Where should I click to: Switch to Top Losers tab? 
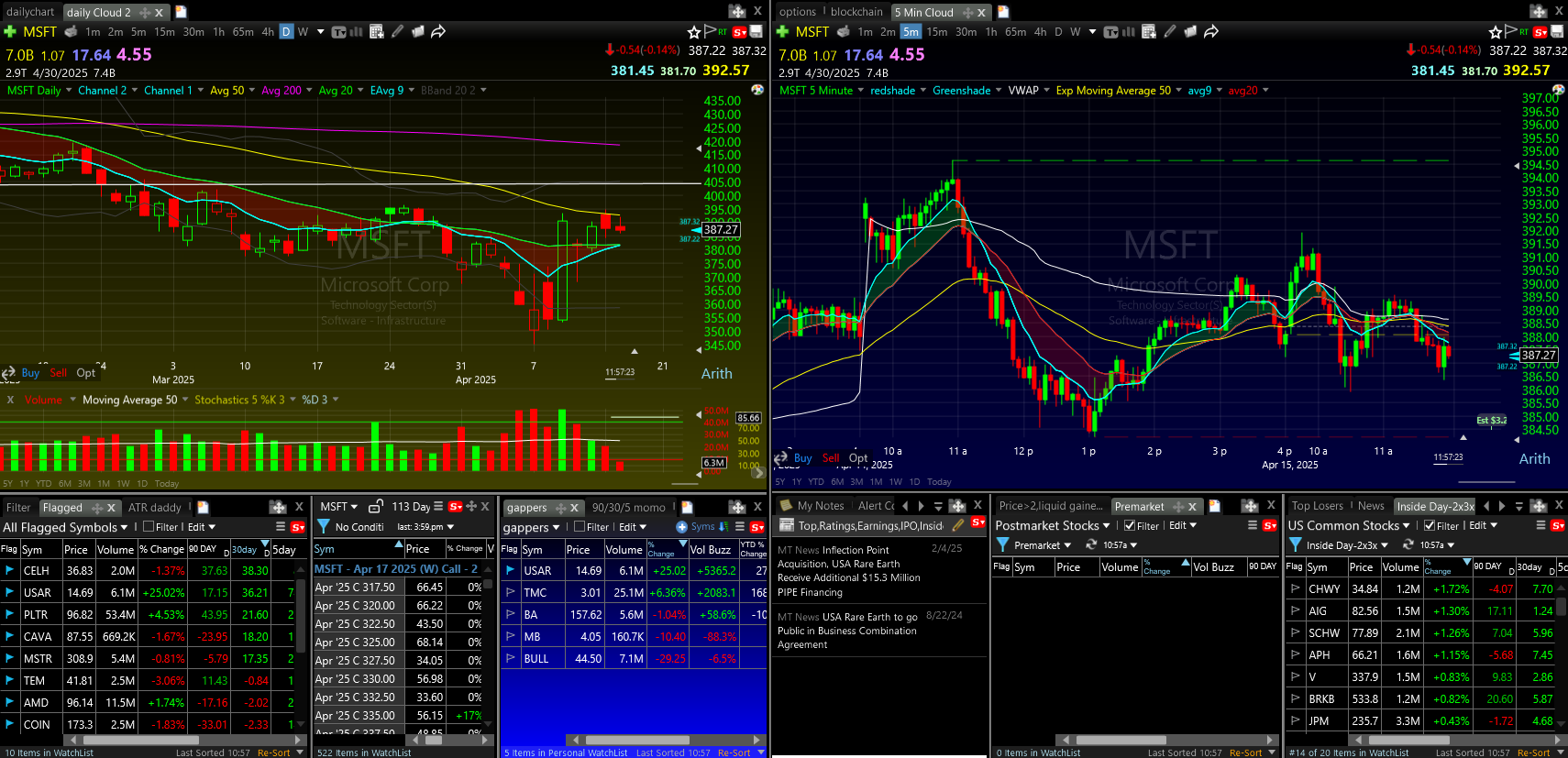pyautogui.click(x=1317, y=506)
